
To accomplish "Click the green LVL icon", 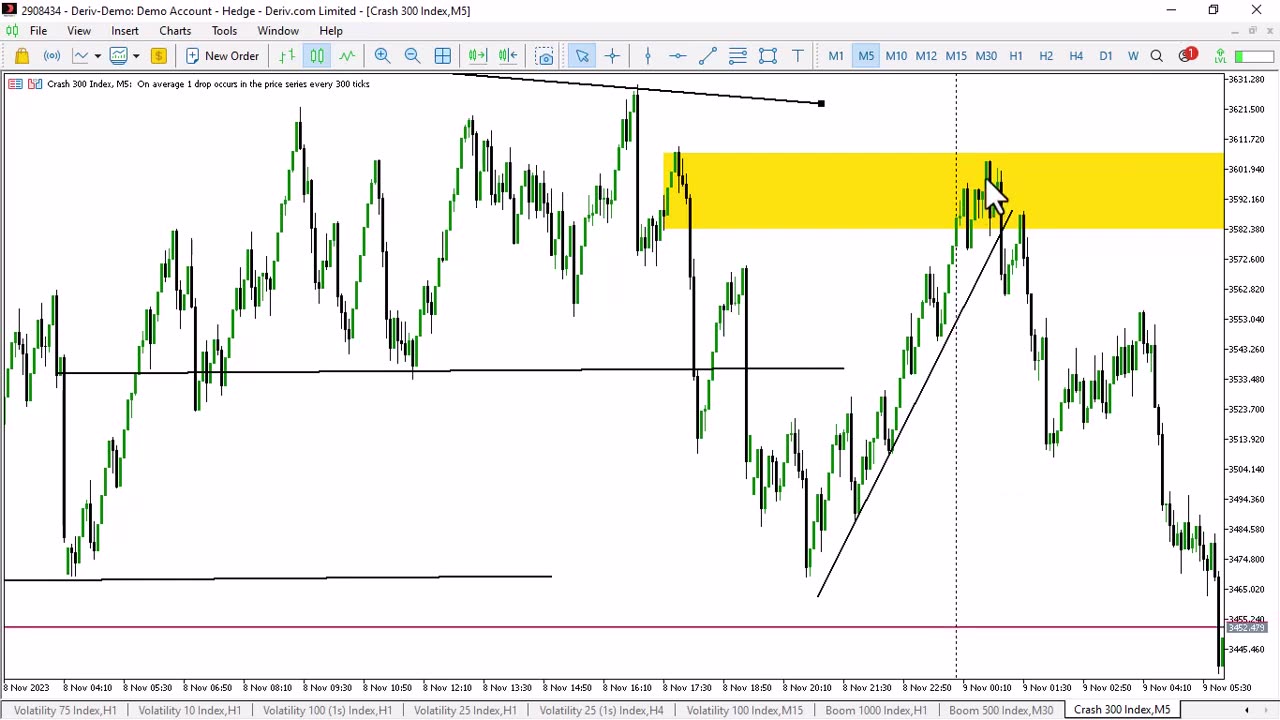I will pos(1221,56).
